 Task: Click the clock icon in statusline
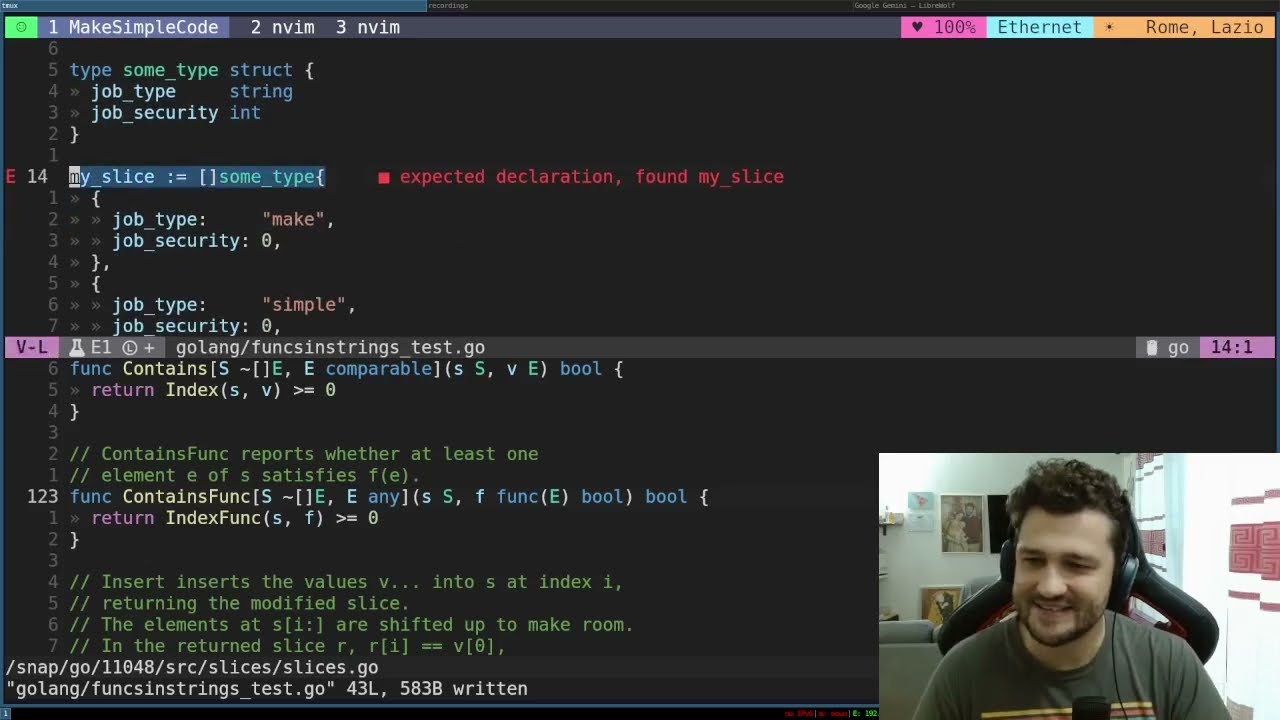(129, 348)
